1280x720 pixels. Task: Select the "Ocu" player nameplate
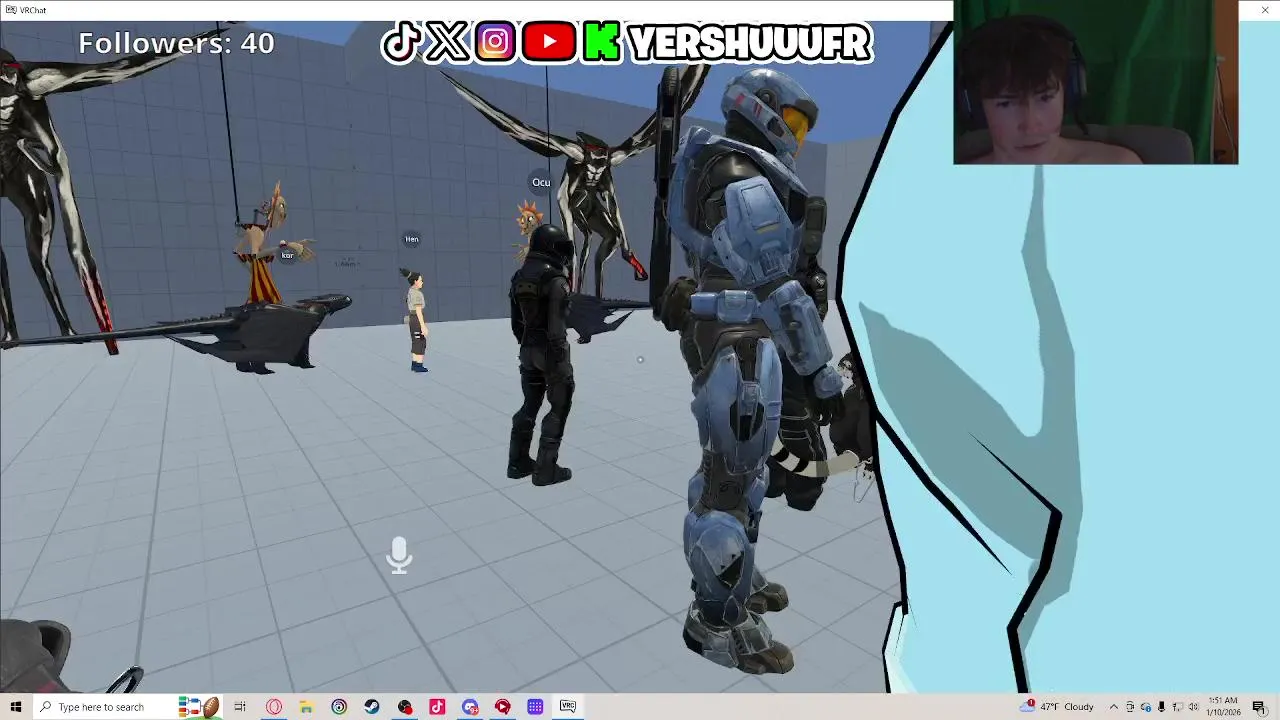[x=541, y=182]
